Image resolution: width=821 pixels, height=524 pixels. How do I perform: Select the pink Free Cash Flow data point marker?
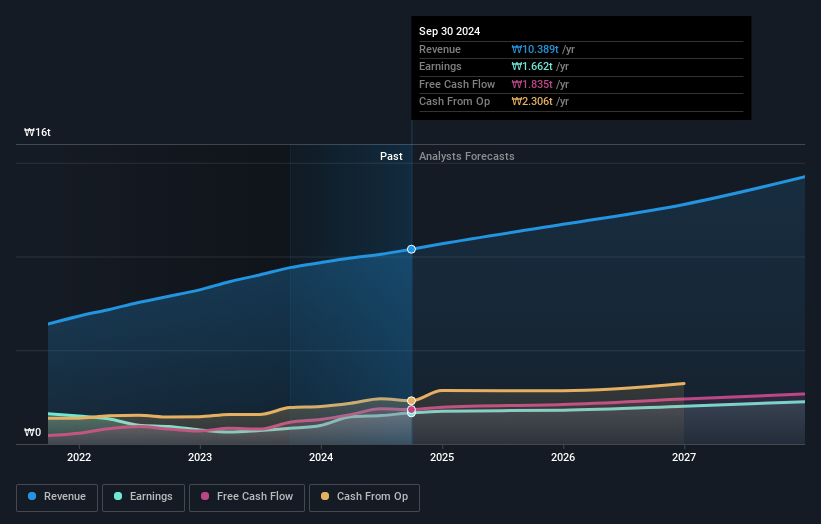tap(412, 410)
